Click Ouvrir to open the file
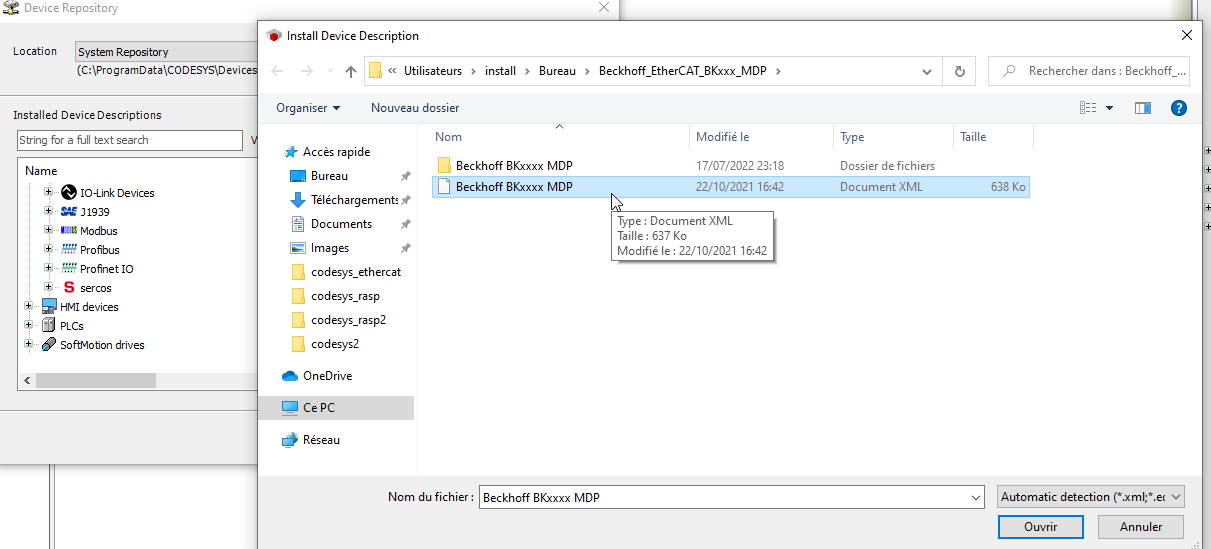The height and width of the screenshot is (549, 1211). coord(1040,527)
